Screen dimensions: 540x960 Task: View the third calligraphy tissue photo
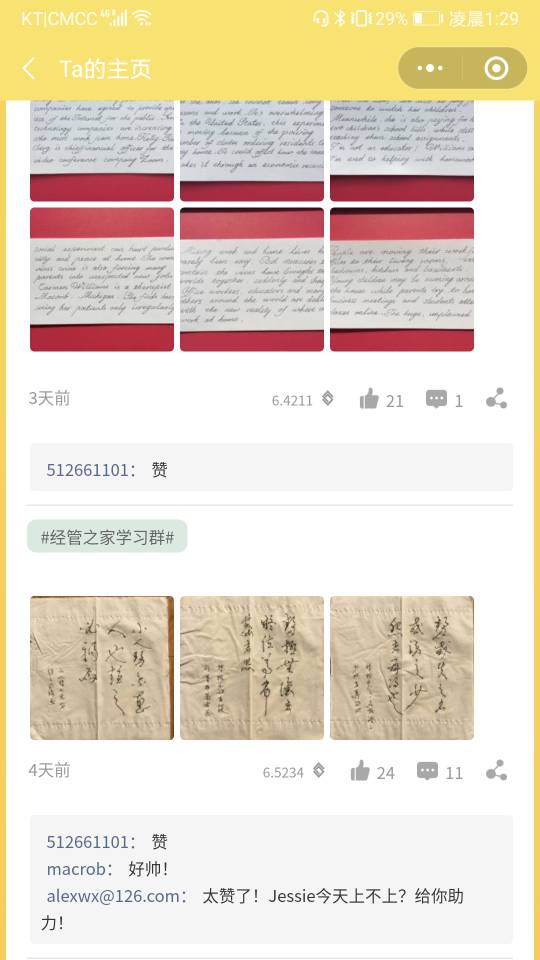tap(402, 668)
